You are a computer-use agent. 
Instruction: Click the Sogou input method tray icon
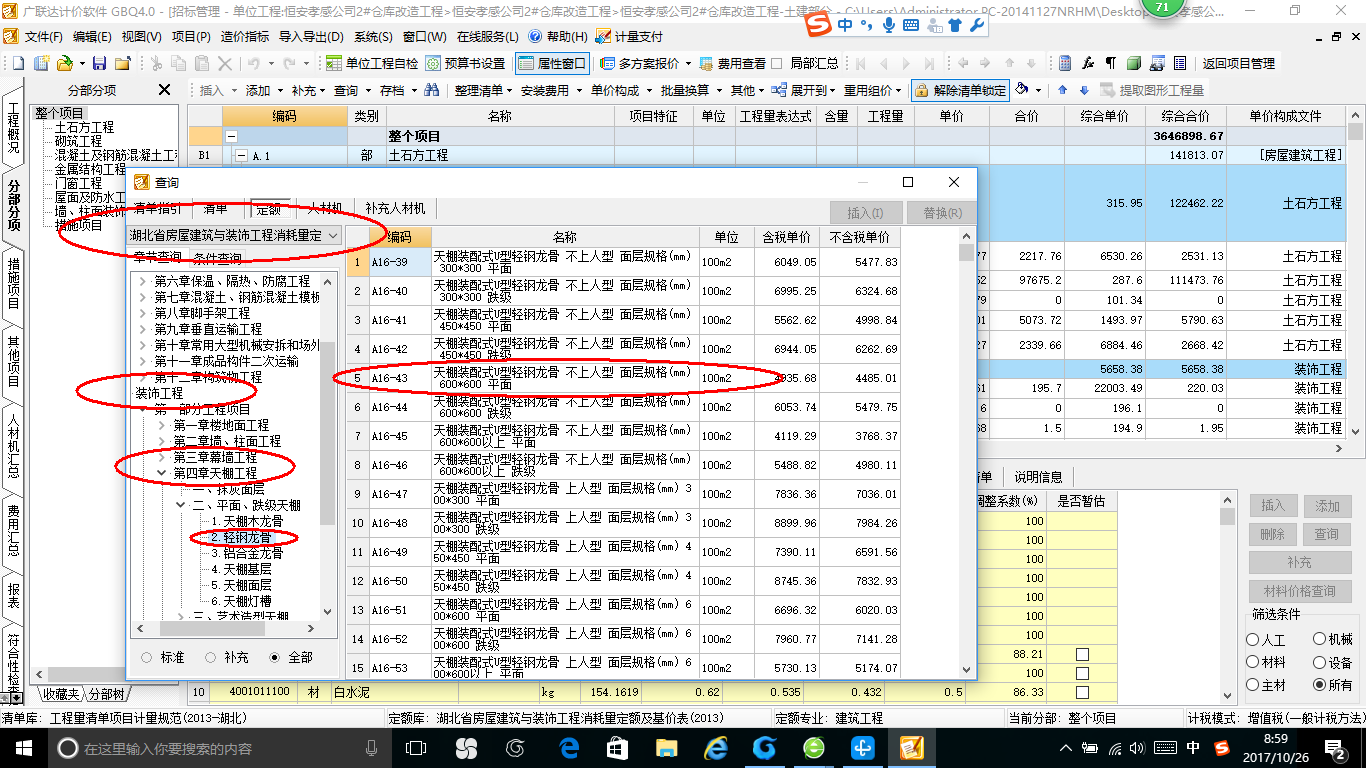[1222, 747]
